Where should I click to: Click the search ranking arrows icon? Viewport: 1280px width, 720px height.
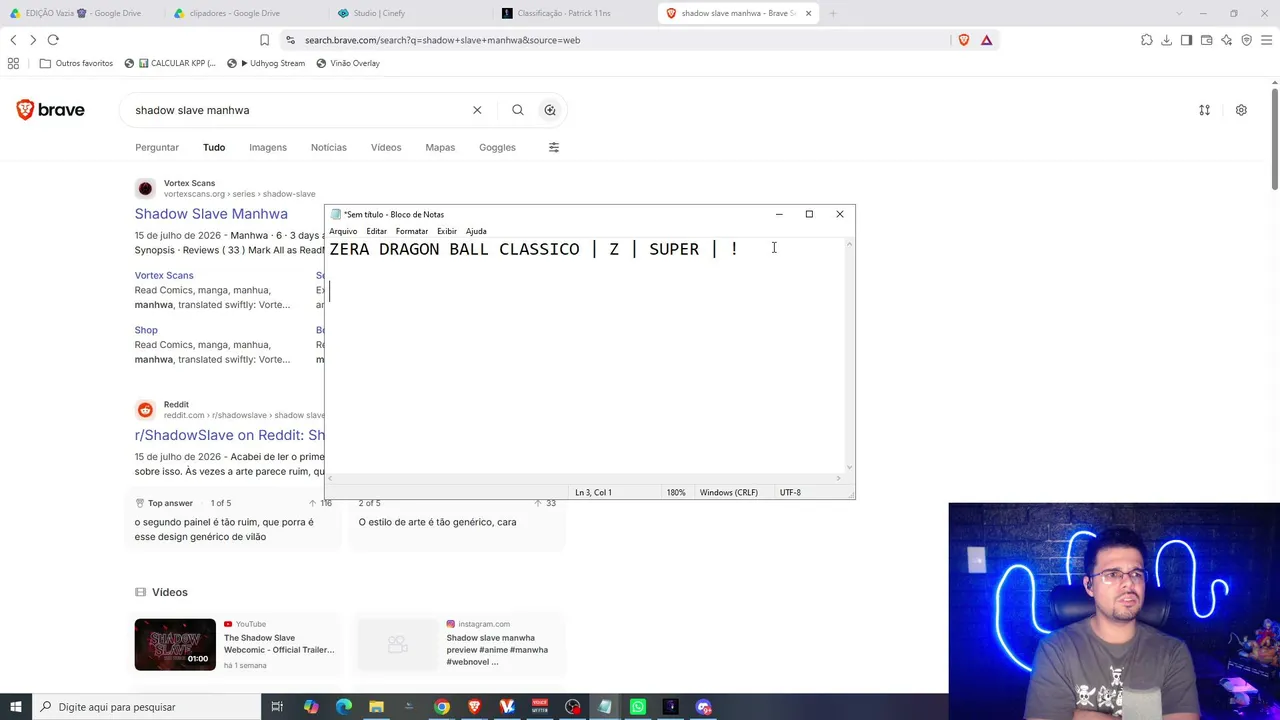1204,110
